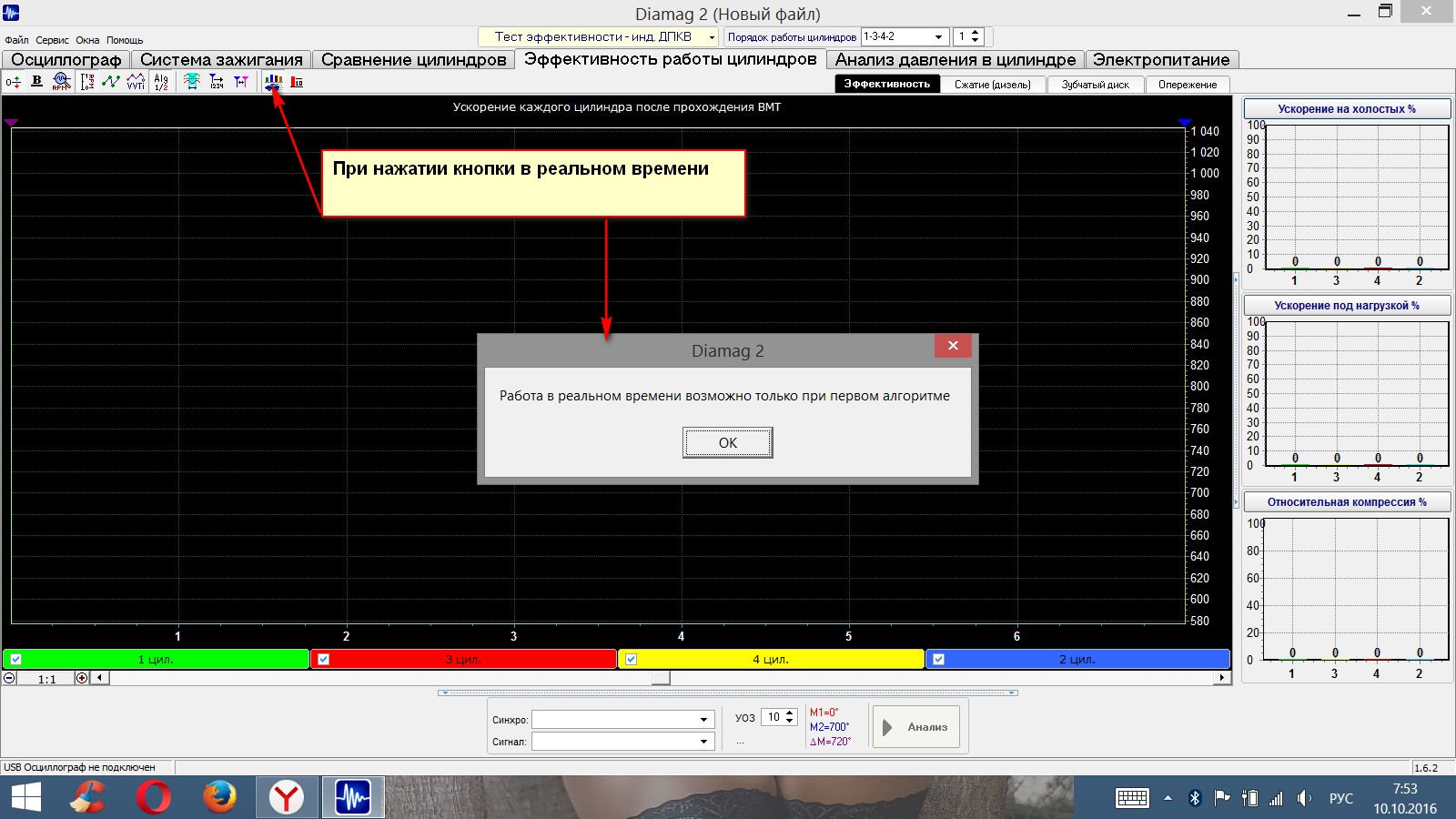Click the zero-level offset icon in toolbar

pyautogui.click(x=13, y=82)
